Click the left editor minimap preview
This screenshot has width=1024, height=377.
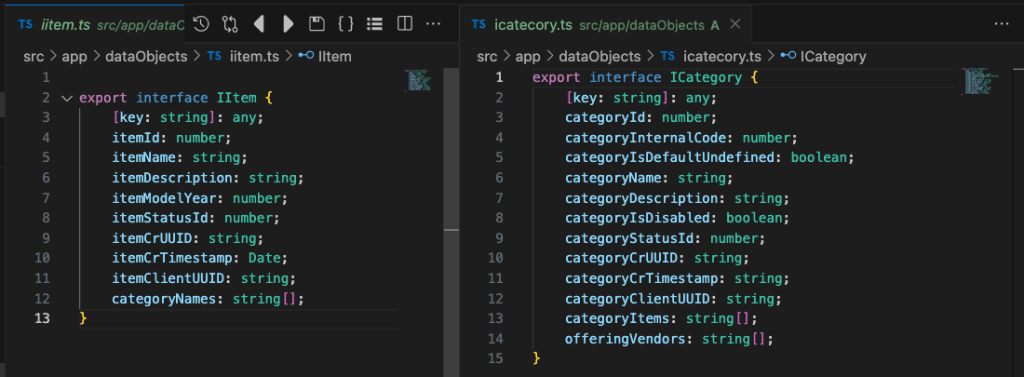(x=419, y=80)
